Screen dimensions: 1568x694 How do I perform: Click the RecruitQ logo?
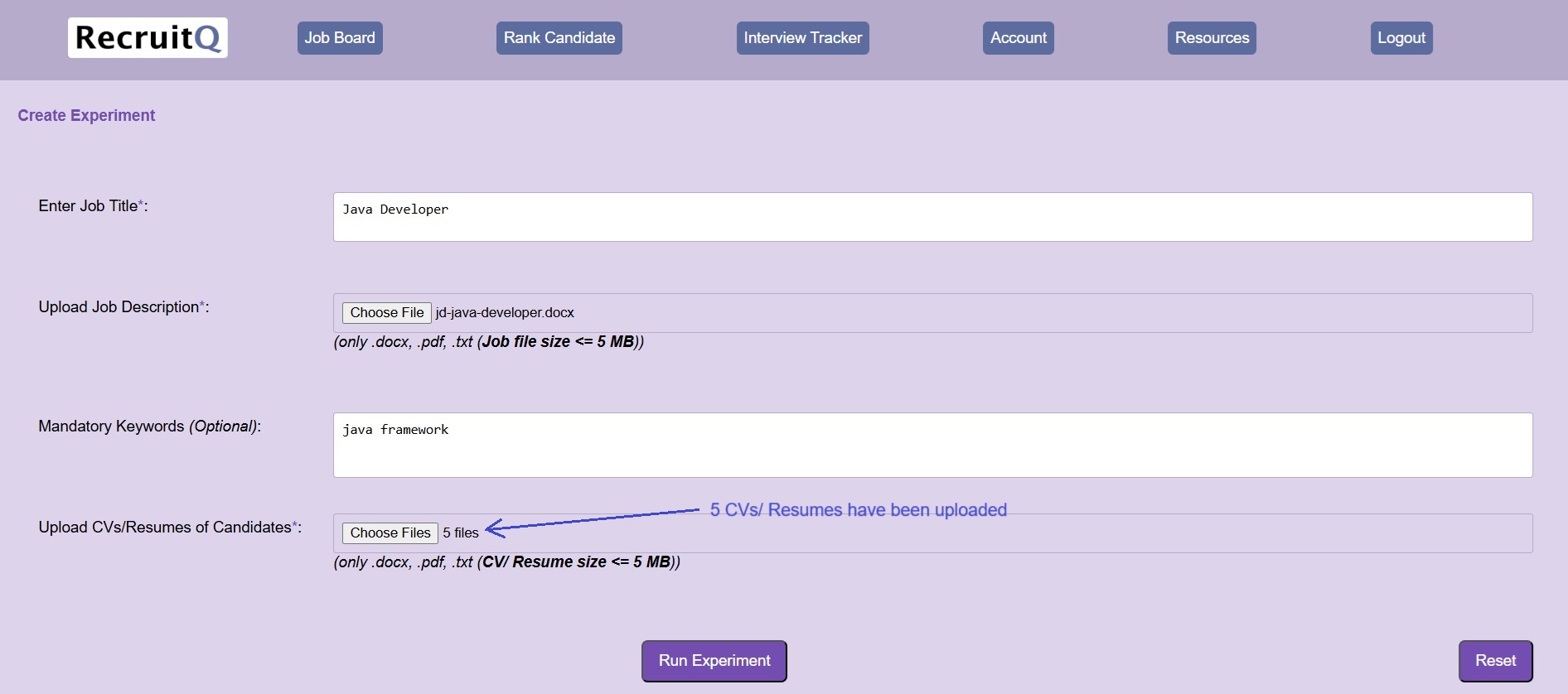[148, 38]
